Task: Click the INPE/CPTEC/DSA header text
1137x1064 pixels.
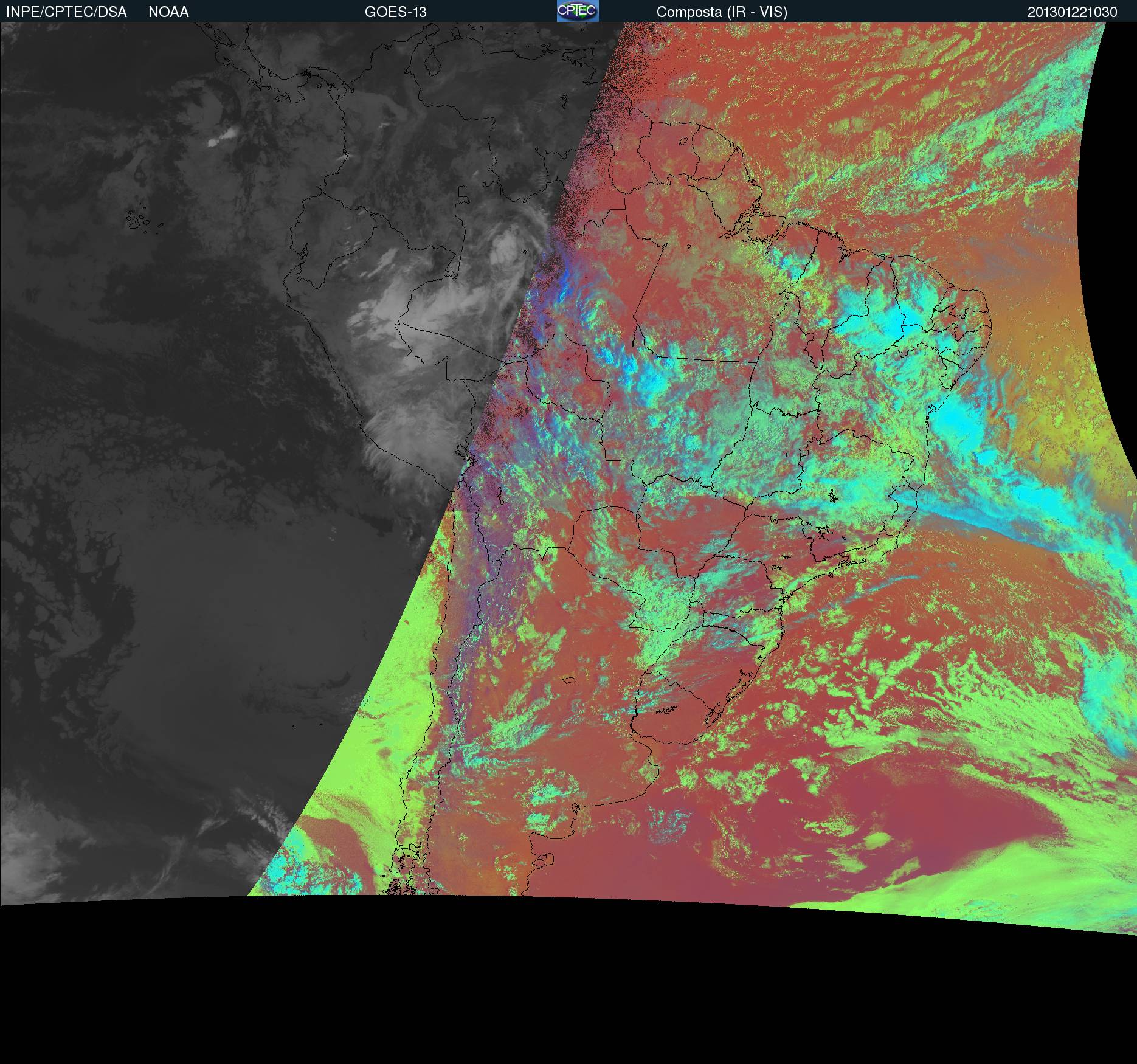Action: (66, 12)
